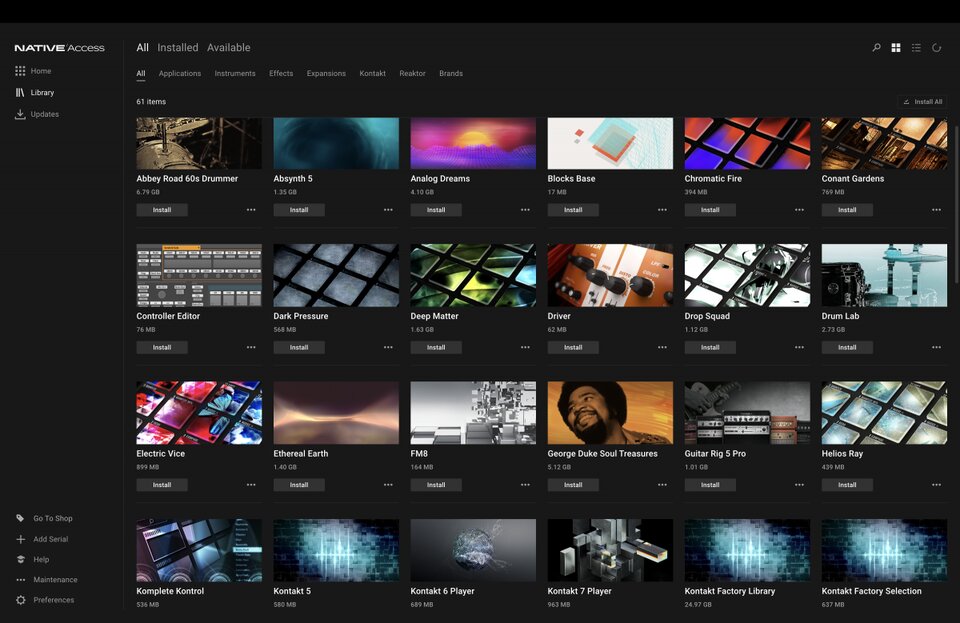Install Abbey Road 60s Drummer
960x623 pixels.
coord(162,210)
